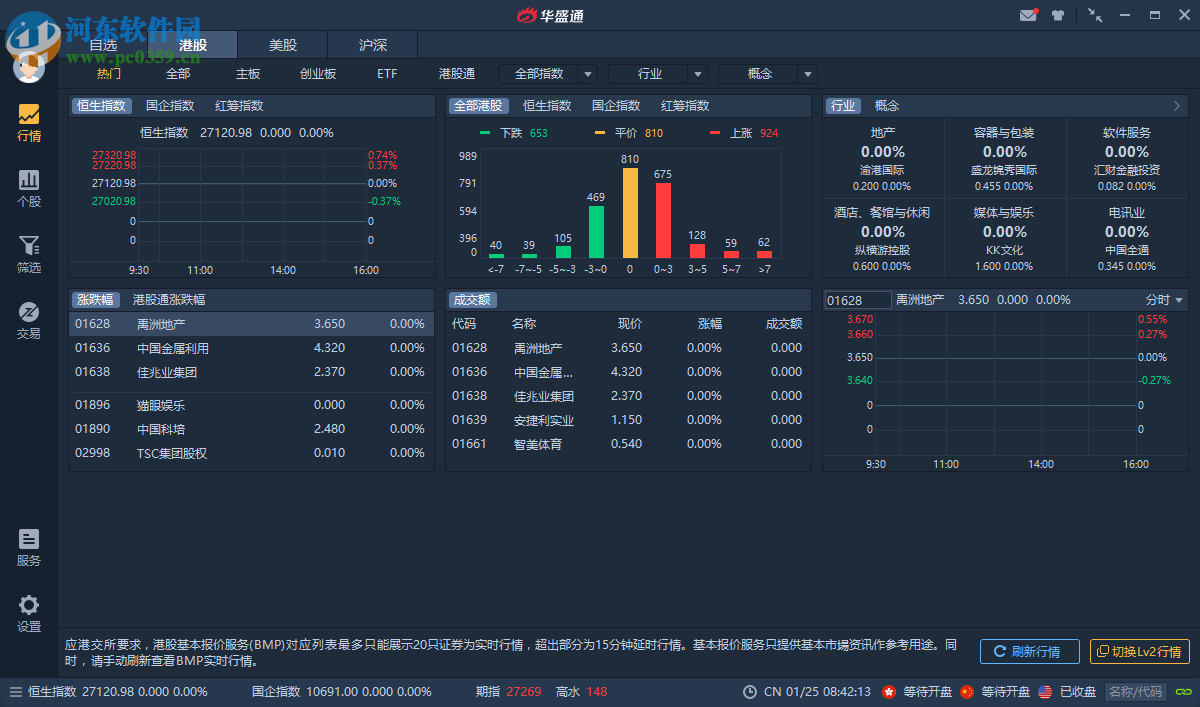Image resolution: width=1200 pixels, height=707 pixels.
Task: Switch to the 美股 market tab
Action: pos(281,44)
